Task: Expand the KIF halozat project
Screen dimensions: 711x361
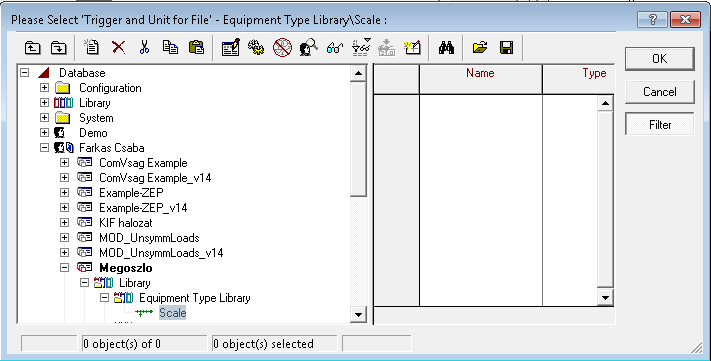Action: click(x=64, y=223)
